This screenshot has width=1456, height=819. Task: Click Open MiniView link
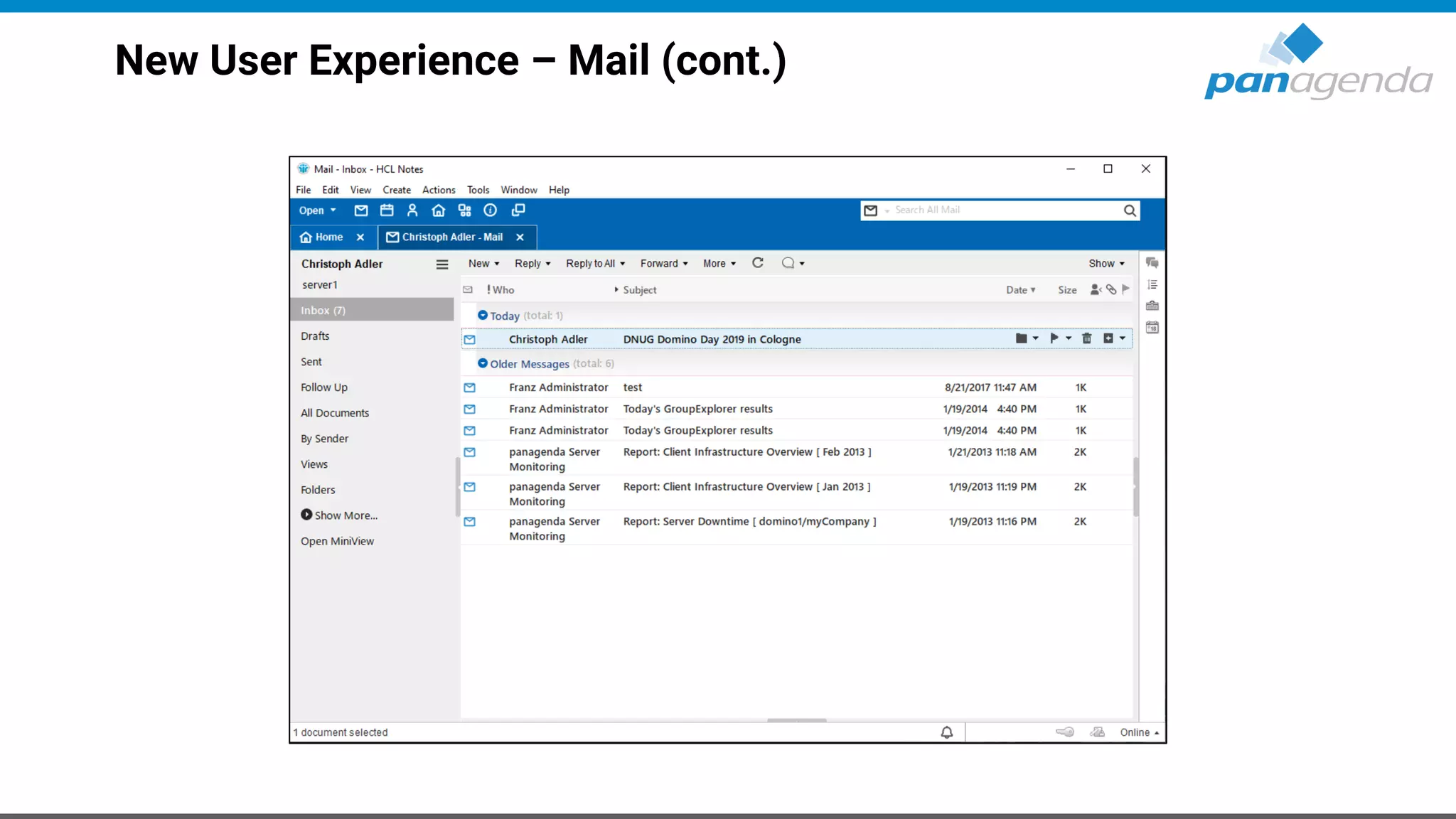(337, 541)
